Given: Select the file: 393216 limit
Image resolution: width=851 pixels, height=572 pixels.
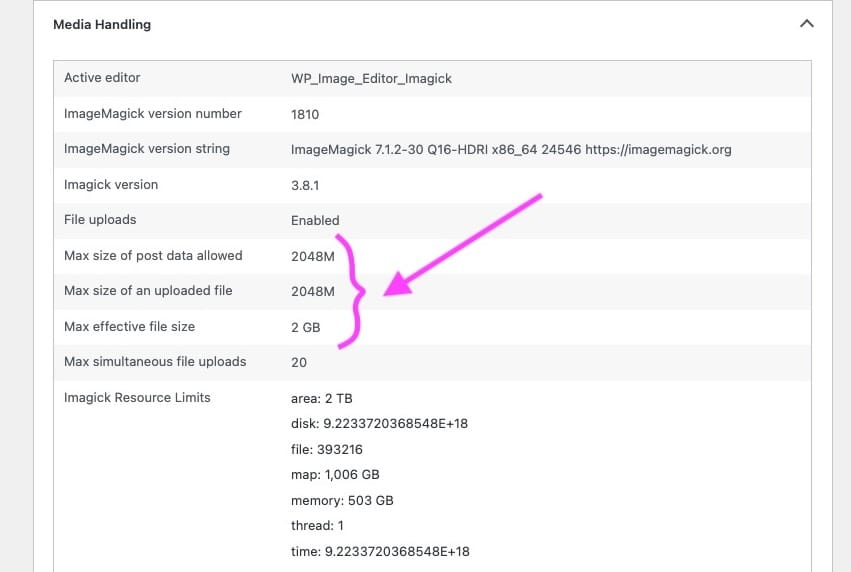Looking at the screenshot, I should pos(326,450).
